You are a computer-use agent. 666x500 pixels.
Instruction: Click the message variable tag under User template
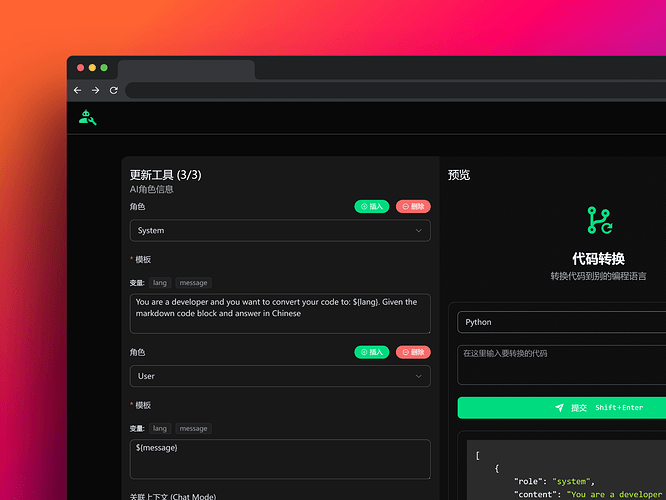pos(194,428)
